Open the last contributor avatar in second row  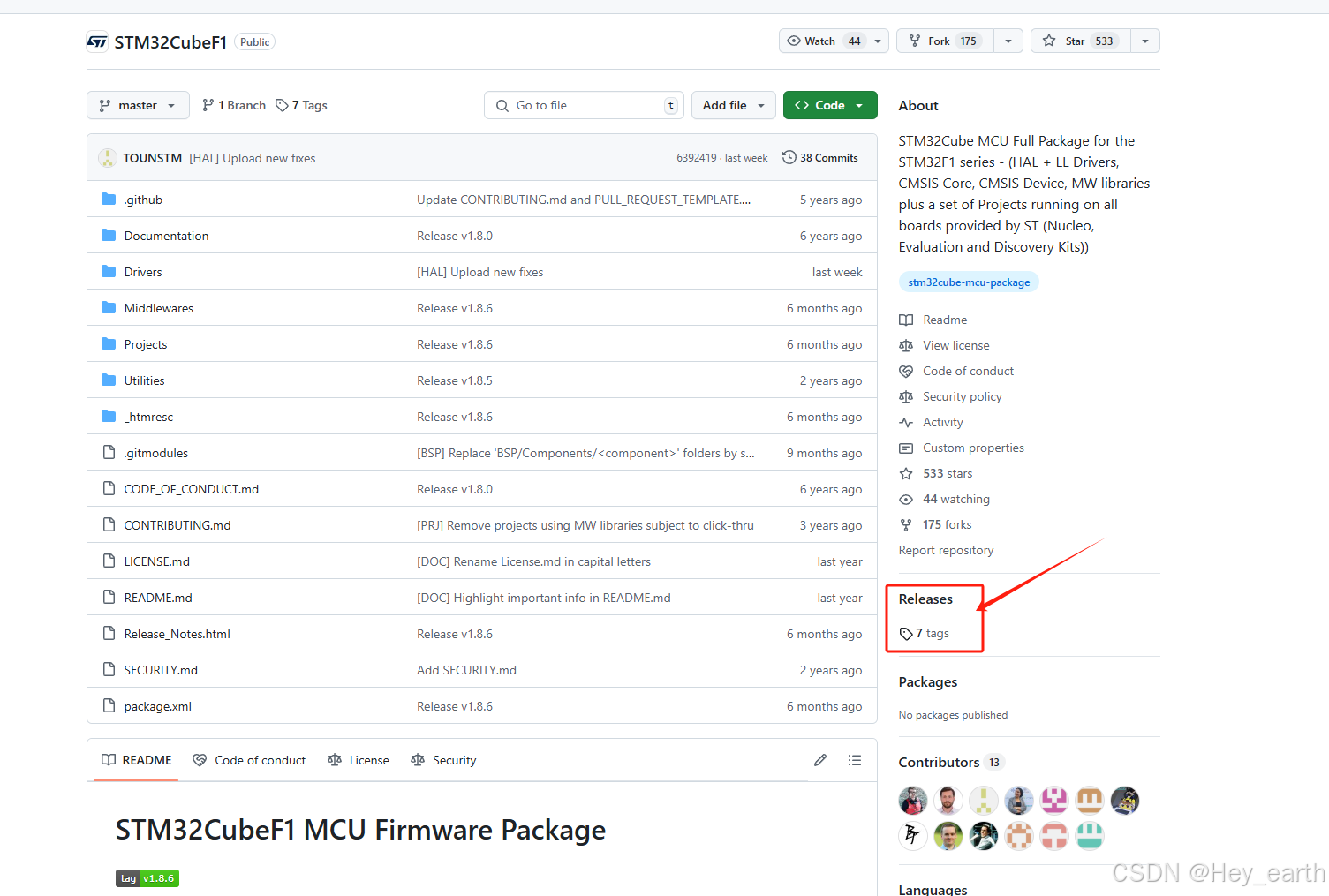point(1090,835)
